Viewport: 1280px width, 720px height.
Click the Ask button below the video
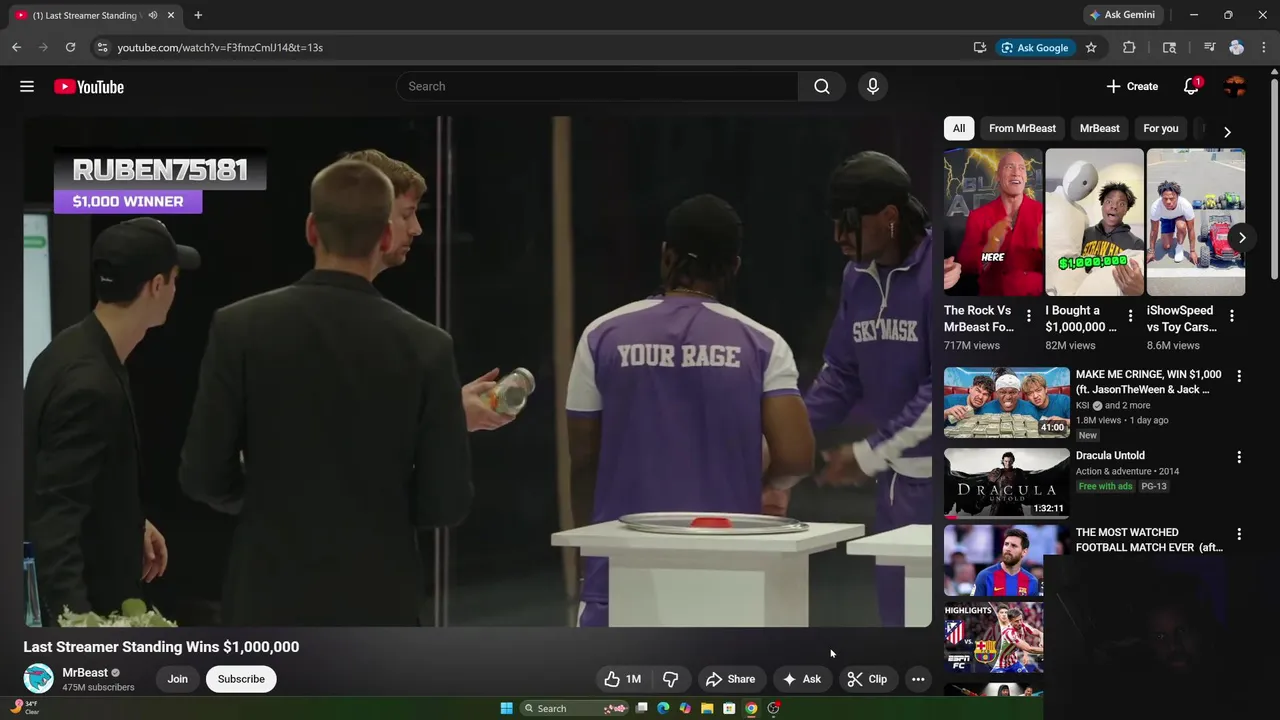tap(802, 679)
